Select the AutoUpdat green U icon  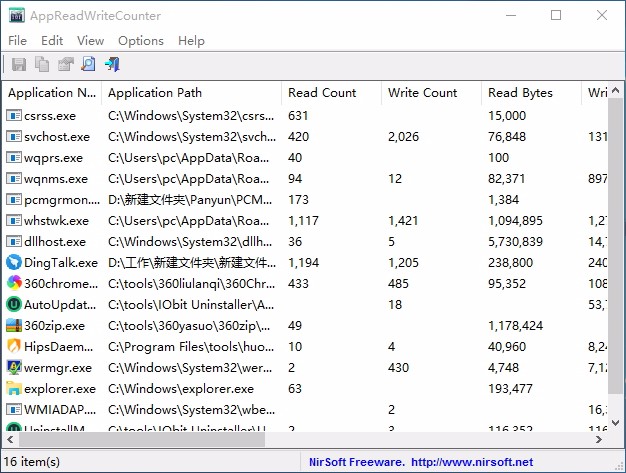tap(14, 305)
